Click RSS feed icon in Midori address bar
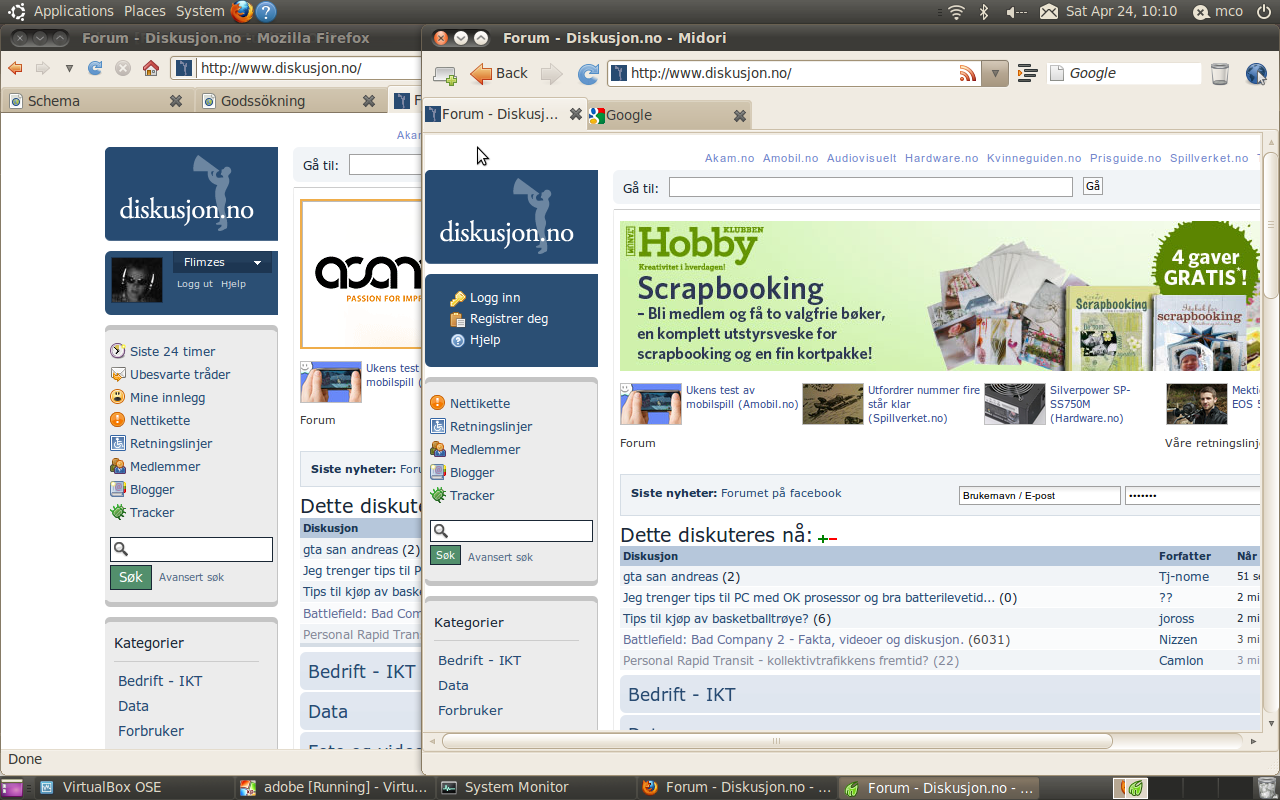This screenshot has width=1280, height=800. 967,73
